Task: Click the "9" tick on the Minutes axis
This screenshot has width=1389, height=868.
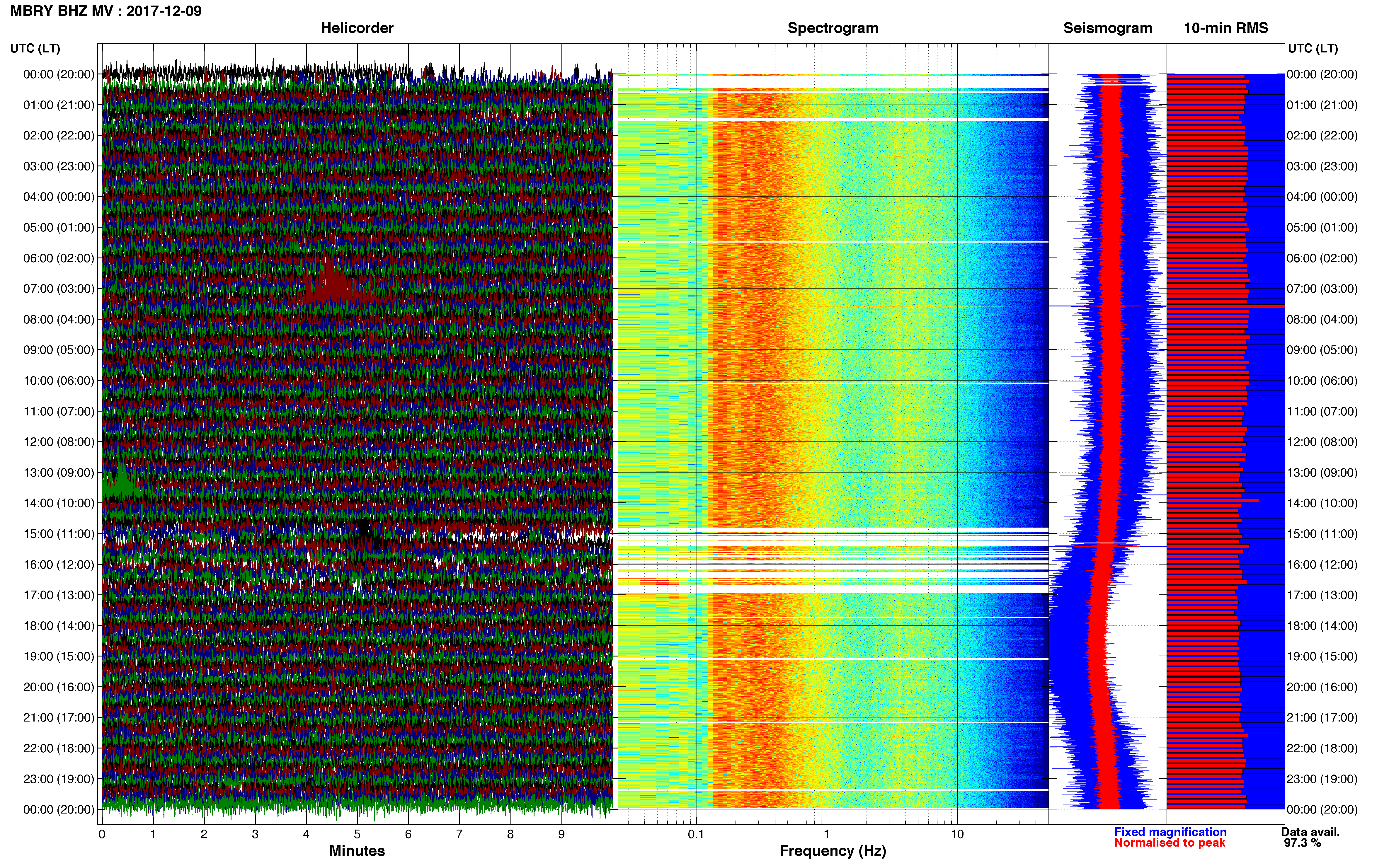Action: coord(561,835)
